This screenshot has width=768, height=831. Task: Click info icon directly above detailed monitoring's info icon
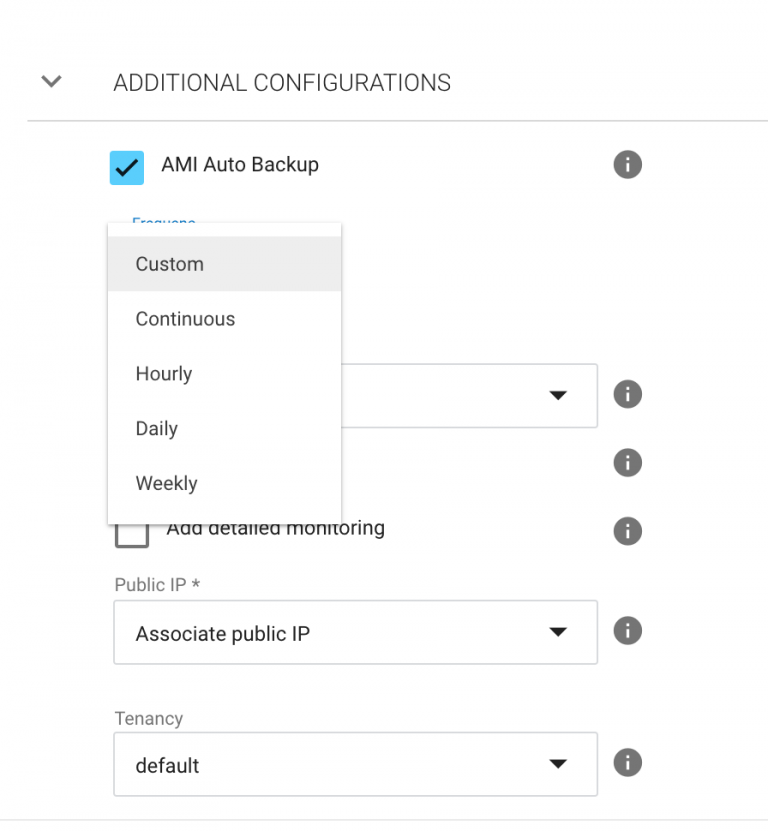tap(627, 462)
